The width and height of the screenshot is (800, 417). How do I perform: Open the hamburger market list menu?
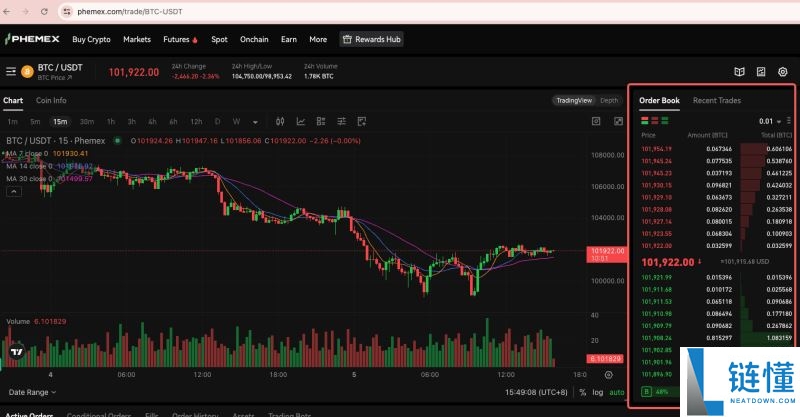[x=11, y=71]
